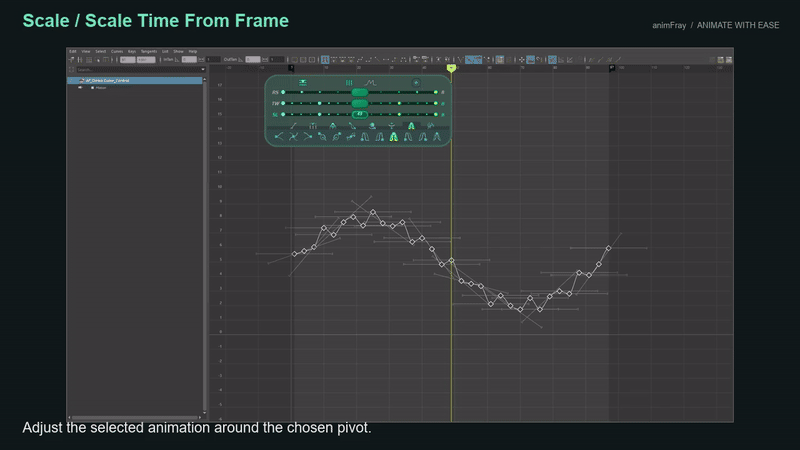Click the circular target icon in the green panel's top-right corner
The width and height of the screenshot is (800, 450).
tap(416, 83)
